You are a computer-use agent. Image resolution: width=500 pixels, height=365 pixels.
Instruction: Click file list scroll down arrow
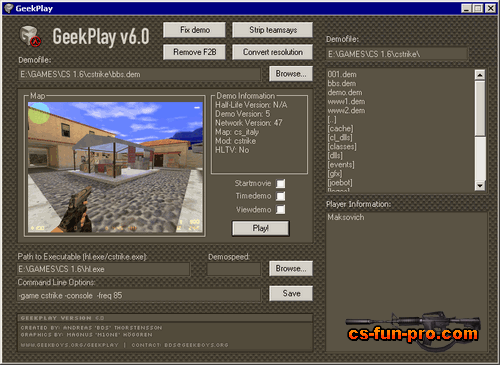(480, 186)
